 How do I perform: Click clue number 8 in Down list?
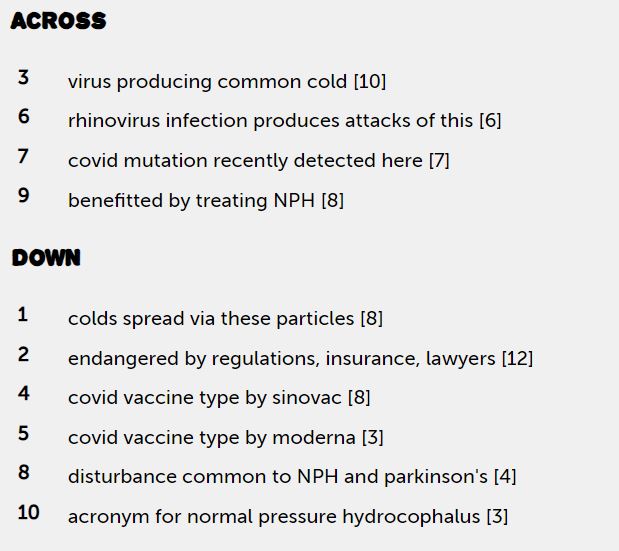coord(23,473)
